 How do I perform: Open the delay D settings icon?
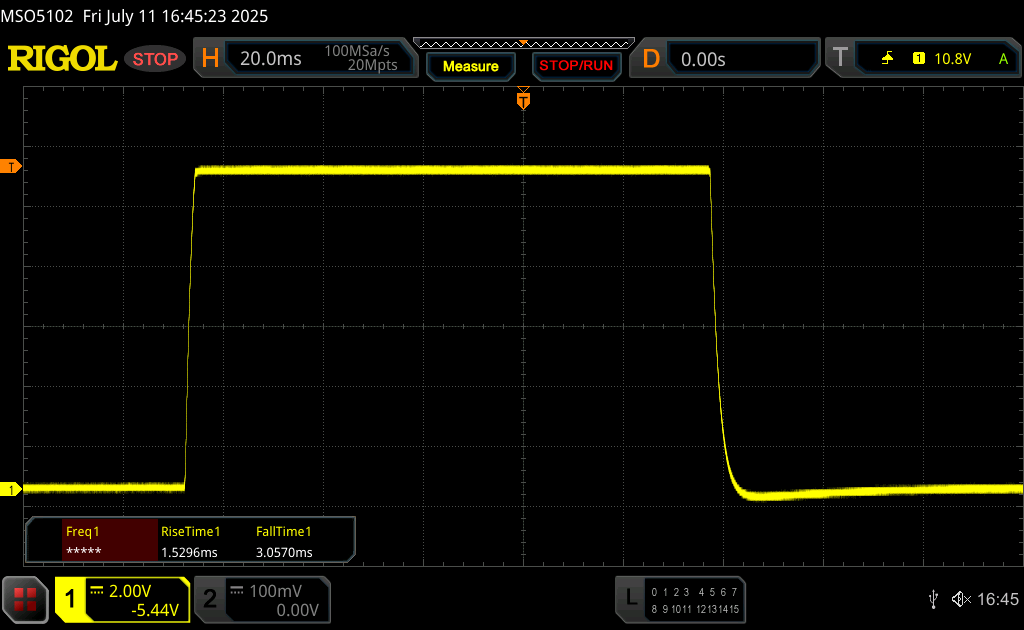pos(650,59)
